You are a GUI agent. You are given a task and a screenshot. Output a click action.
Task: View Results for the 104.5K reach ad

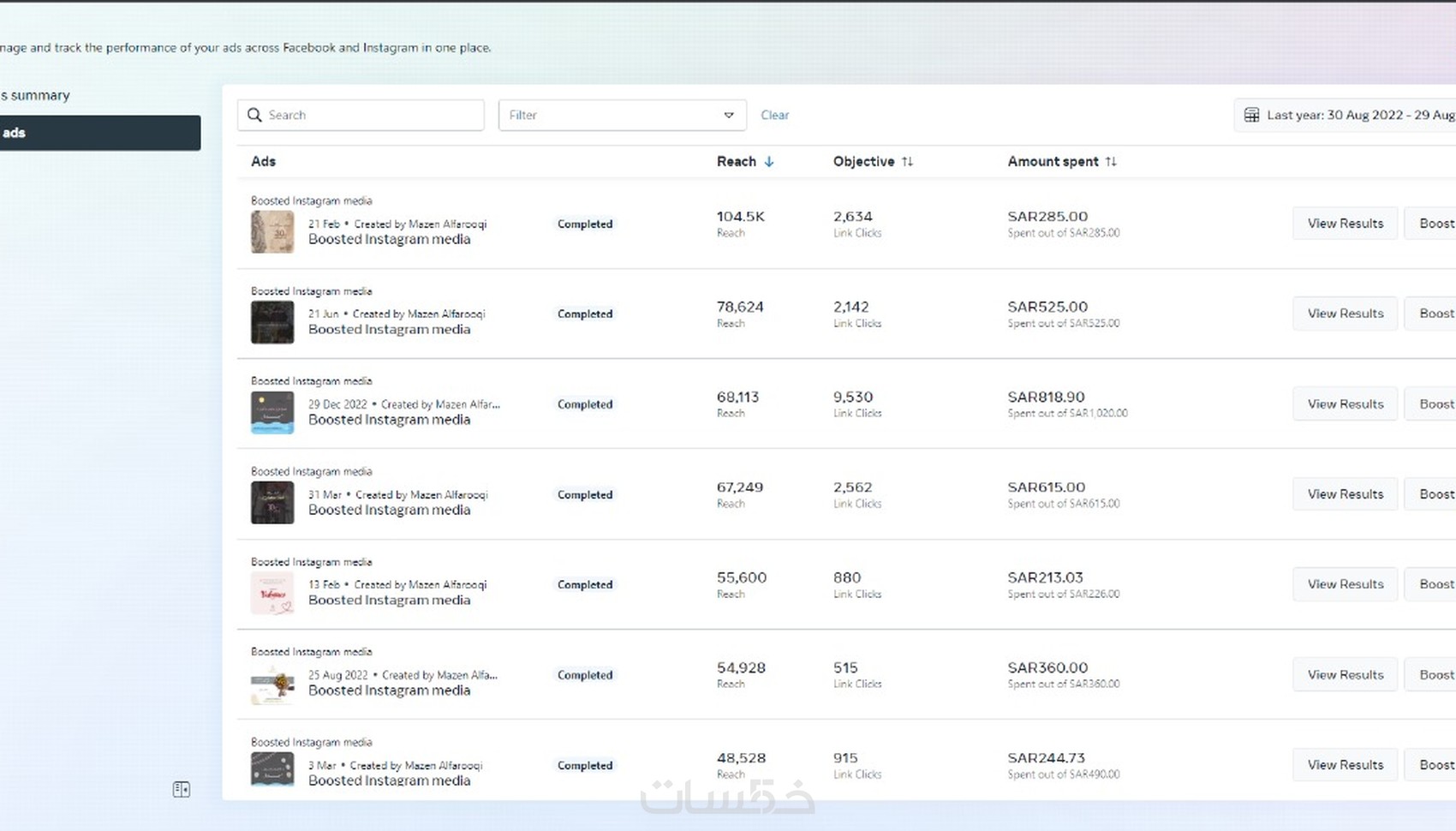[1345, 224]
